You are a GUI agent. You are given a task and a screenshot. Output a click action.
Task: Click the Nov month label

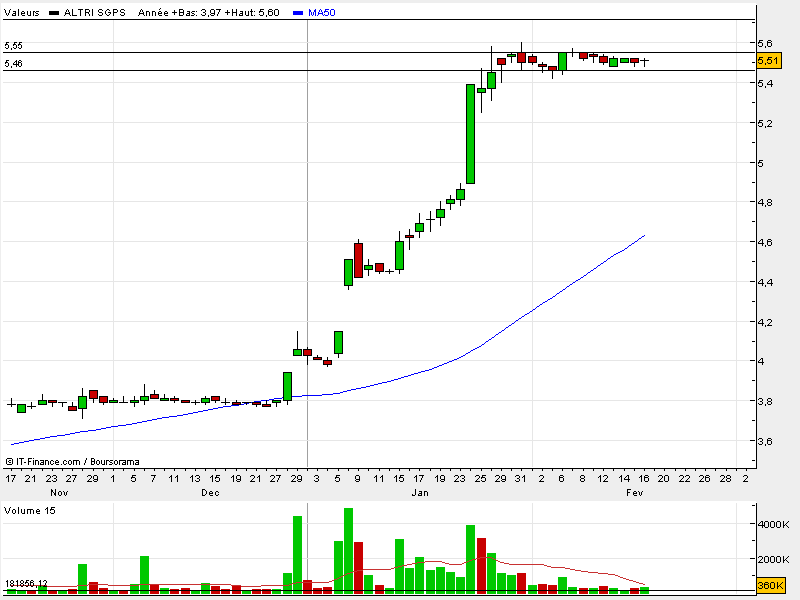coord(59,493)
